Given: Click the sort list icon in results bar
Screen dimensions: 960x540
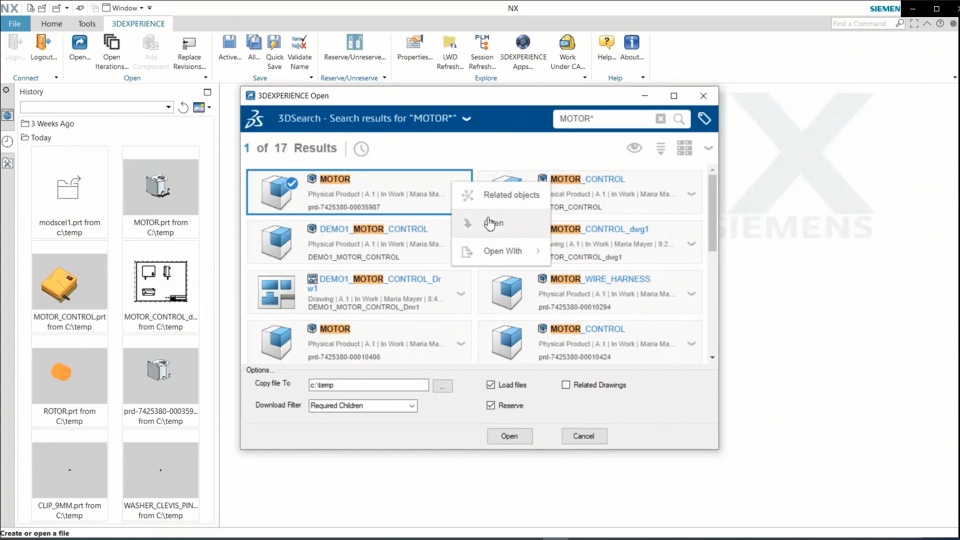Looking at the screenshot, I should (661, 148).
